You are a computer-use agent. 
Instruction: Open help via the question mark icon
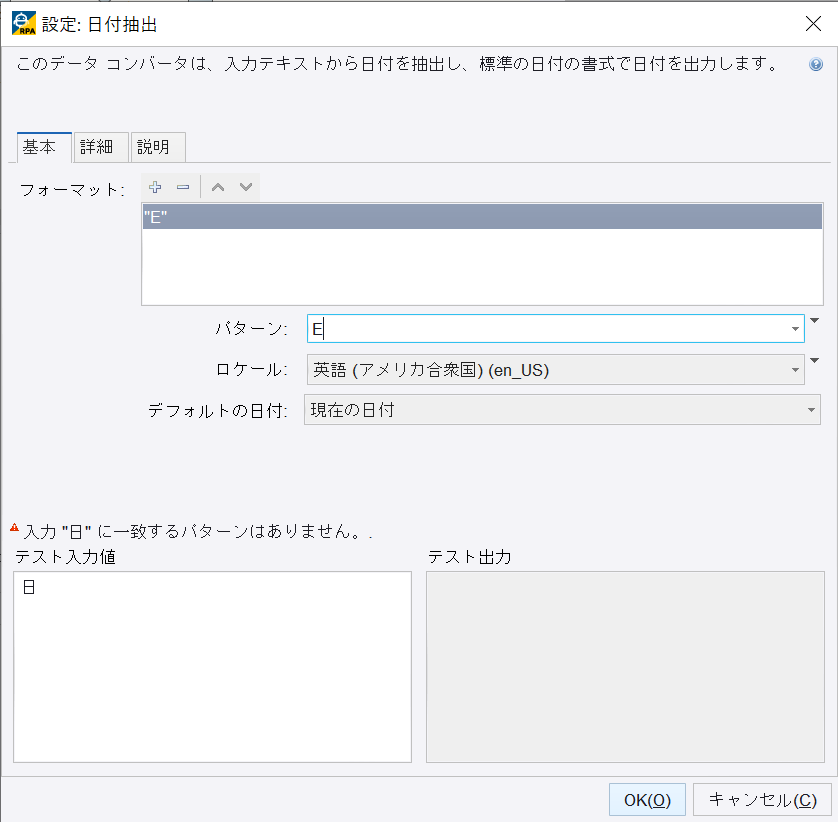[816, 64]
